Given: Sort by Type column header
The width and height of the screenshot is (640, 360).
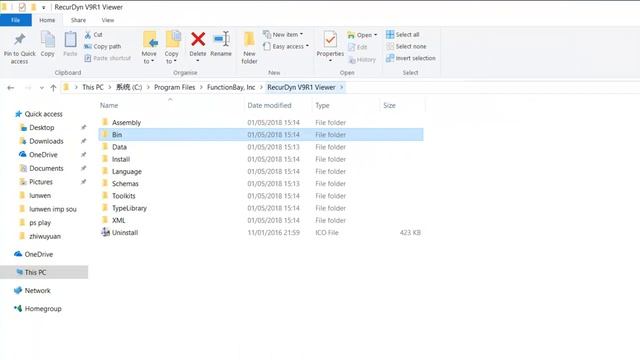Looking at the screenshot, I should pos(322,105).
